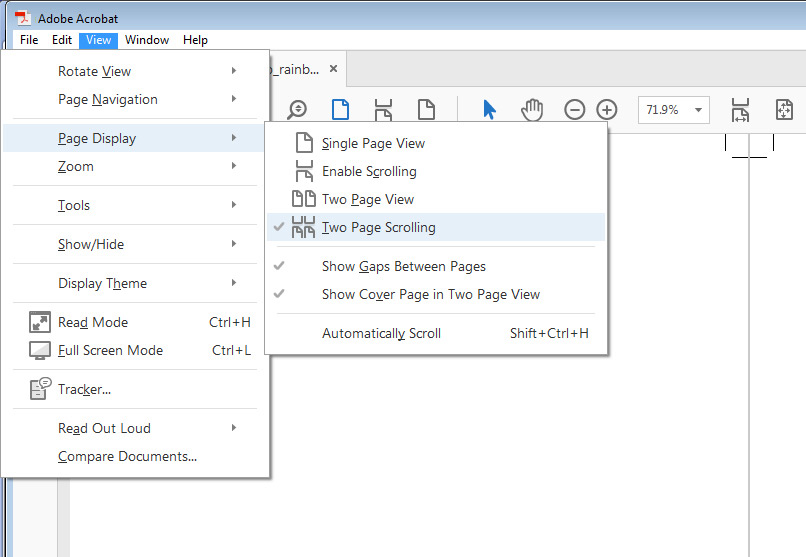
Task: Click the fit width scrolling icon
Action: [740, 110]
